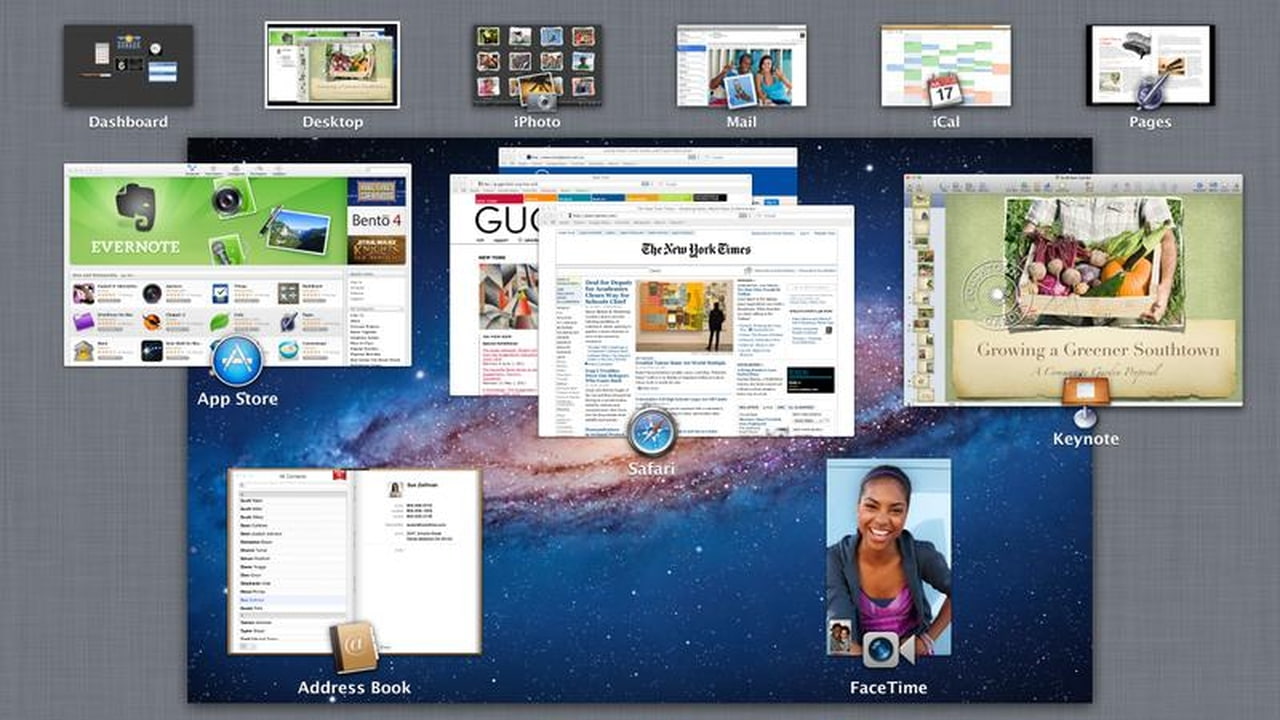
Task: Switch to the Dashboard space thumbnail
Action: tap(128, 66)
